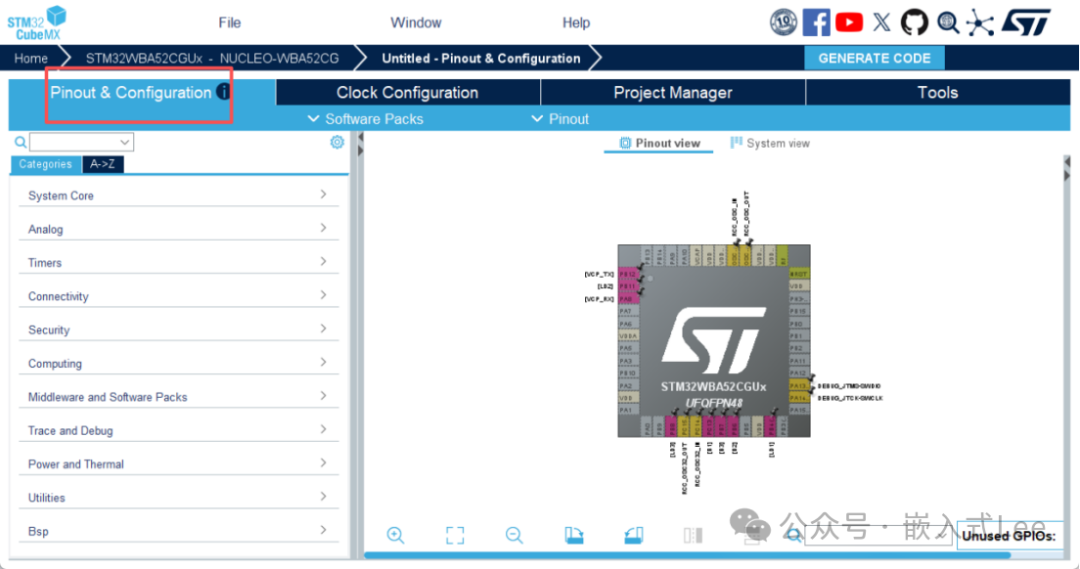1080x569 pixels.
Task: Click the GENERATE CODE button
Action: coord(874,59)
